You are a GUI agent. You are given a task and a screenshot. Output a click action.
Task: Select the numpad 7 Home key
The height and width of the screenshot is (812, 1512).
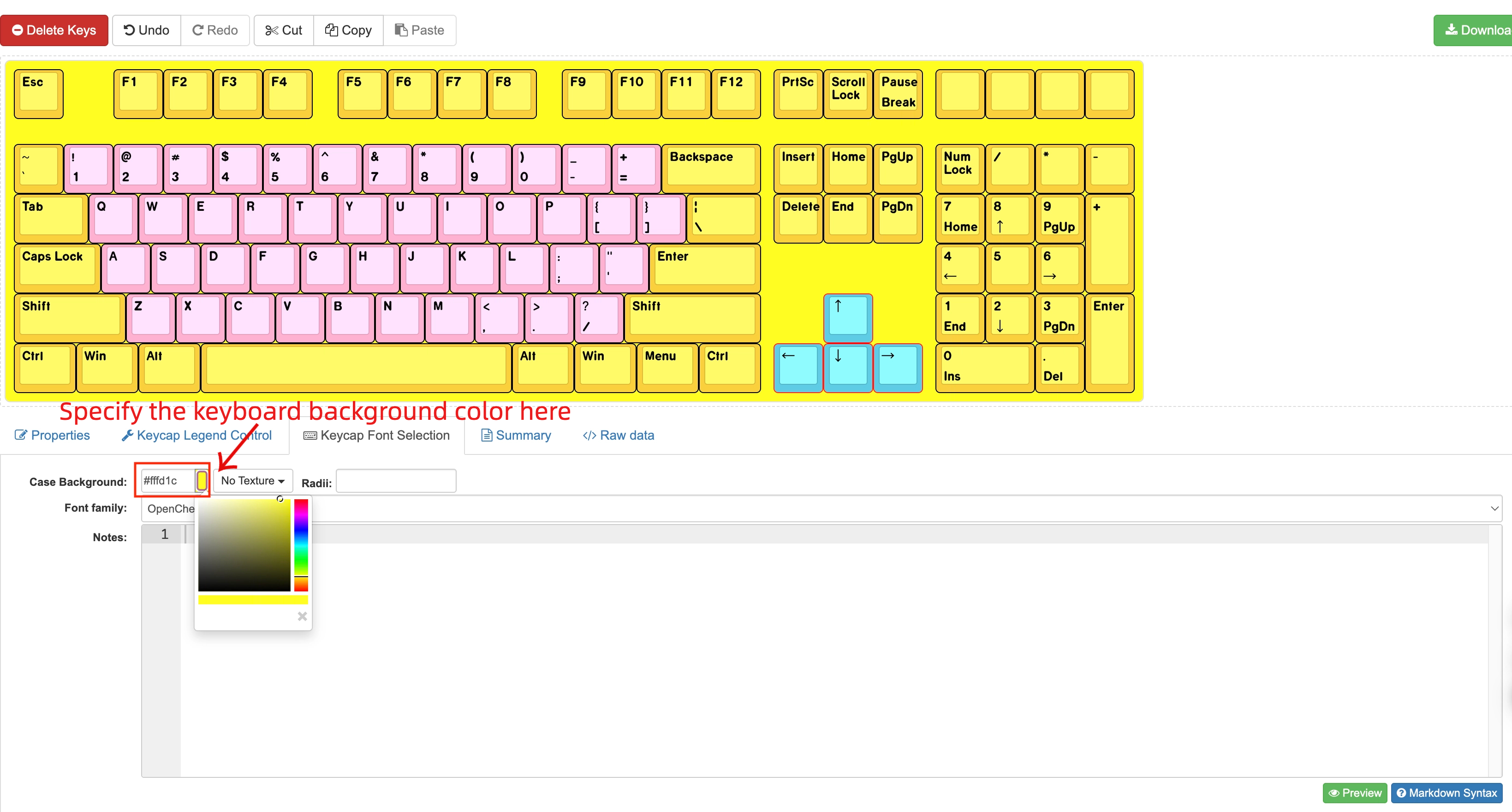click(960, 218)
